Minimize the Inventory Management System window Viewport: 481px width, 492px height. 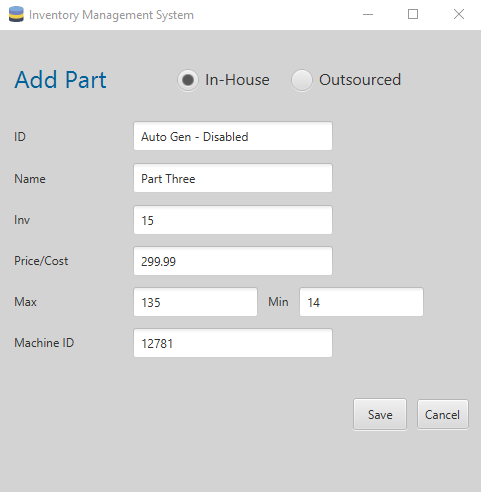pyautogui.click(x=368, y=14)
